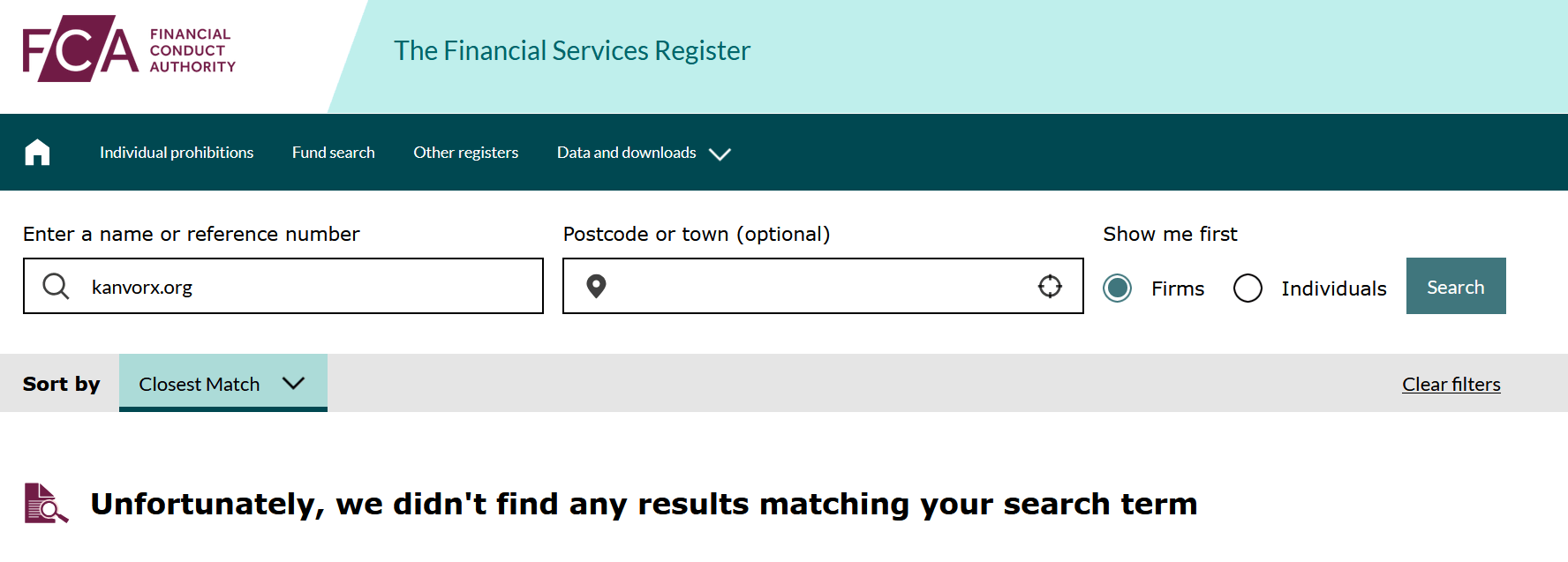Click the map pin location icon
The width and height of the screenshot is (1568, 562).
point(596,286)
